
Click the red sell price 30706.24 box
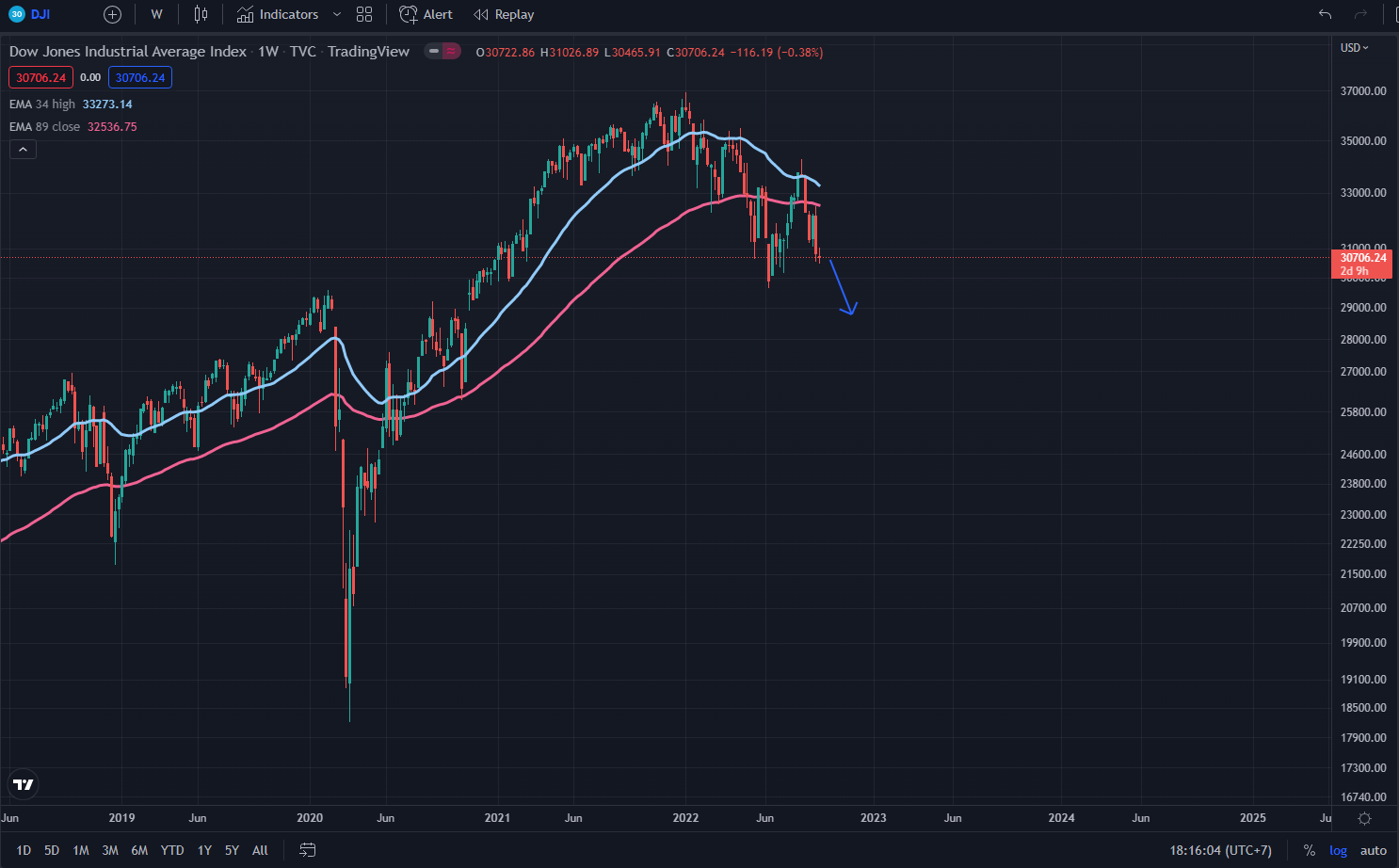[x=41, y=77]
